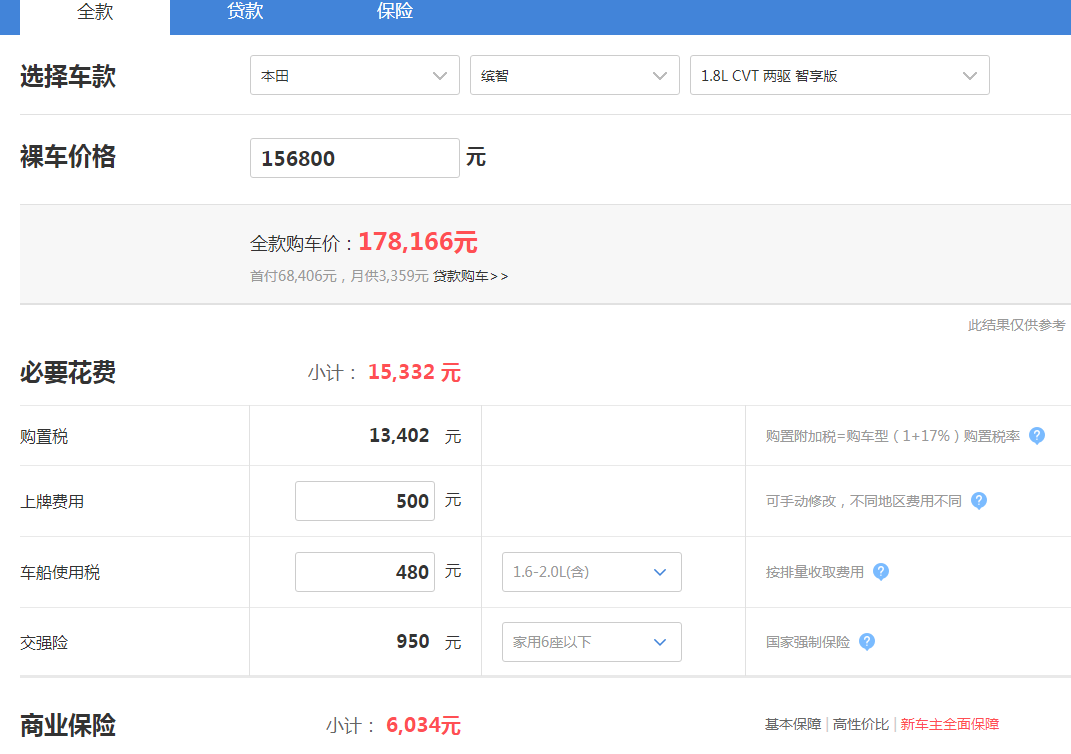This screenshot has width=1071, height=754.
Task: Click the 车船使用税 480 input field
Action: pos(365,572)
